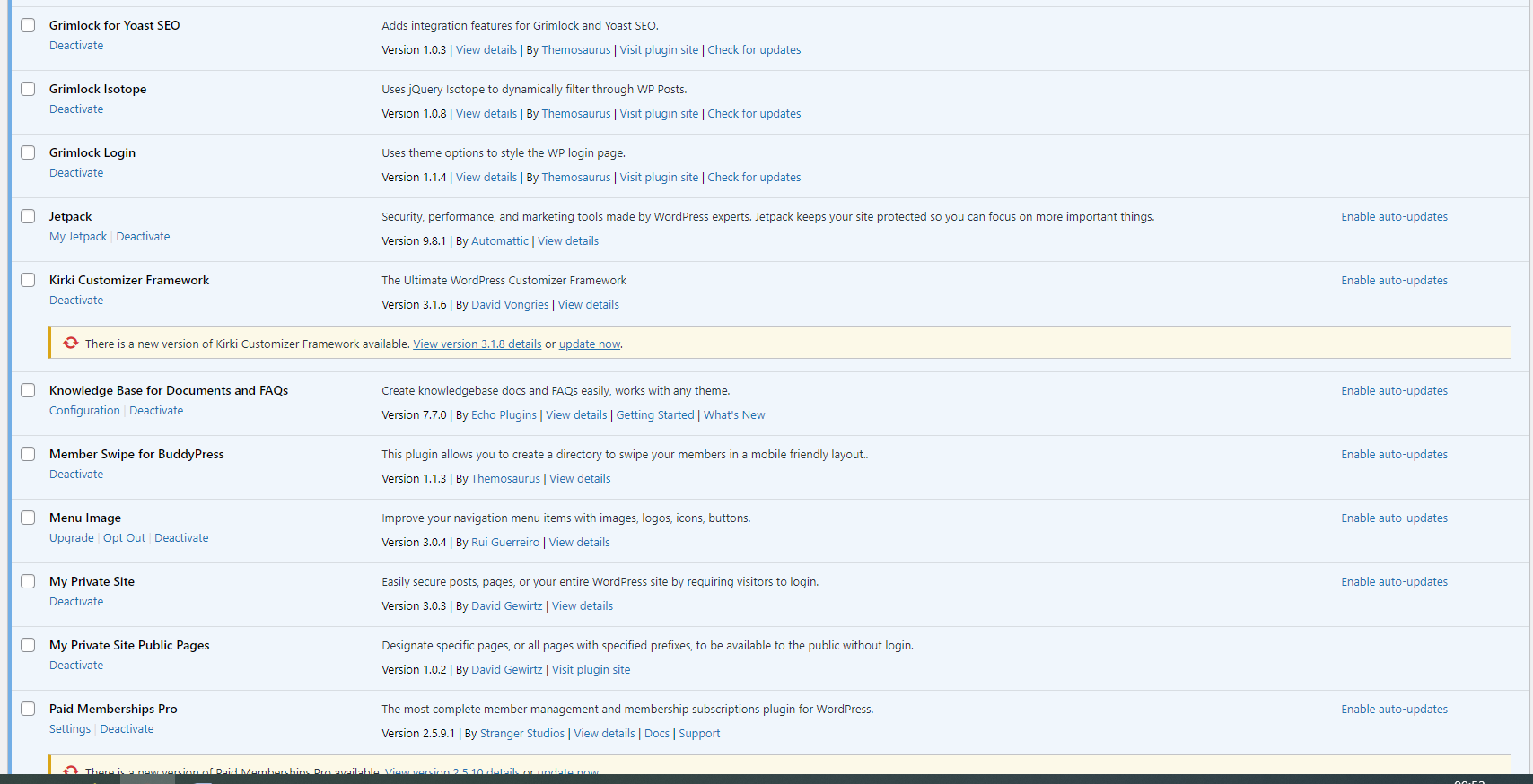This screenshot has width=1533, height=784.
Task: Enable auto-updates for Kirki Customizer Framework
Action: click(1394, 281)
